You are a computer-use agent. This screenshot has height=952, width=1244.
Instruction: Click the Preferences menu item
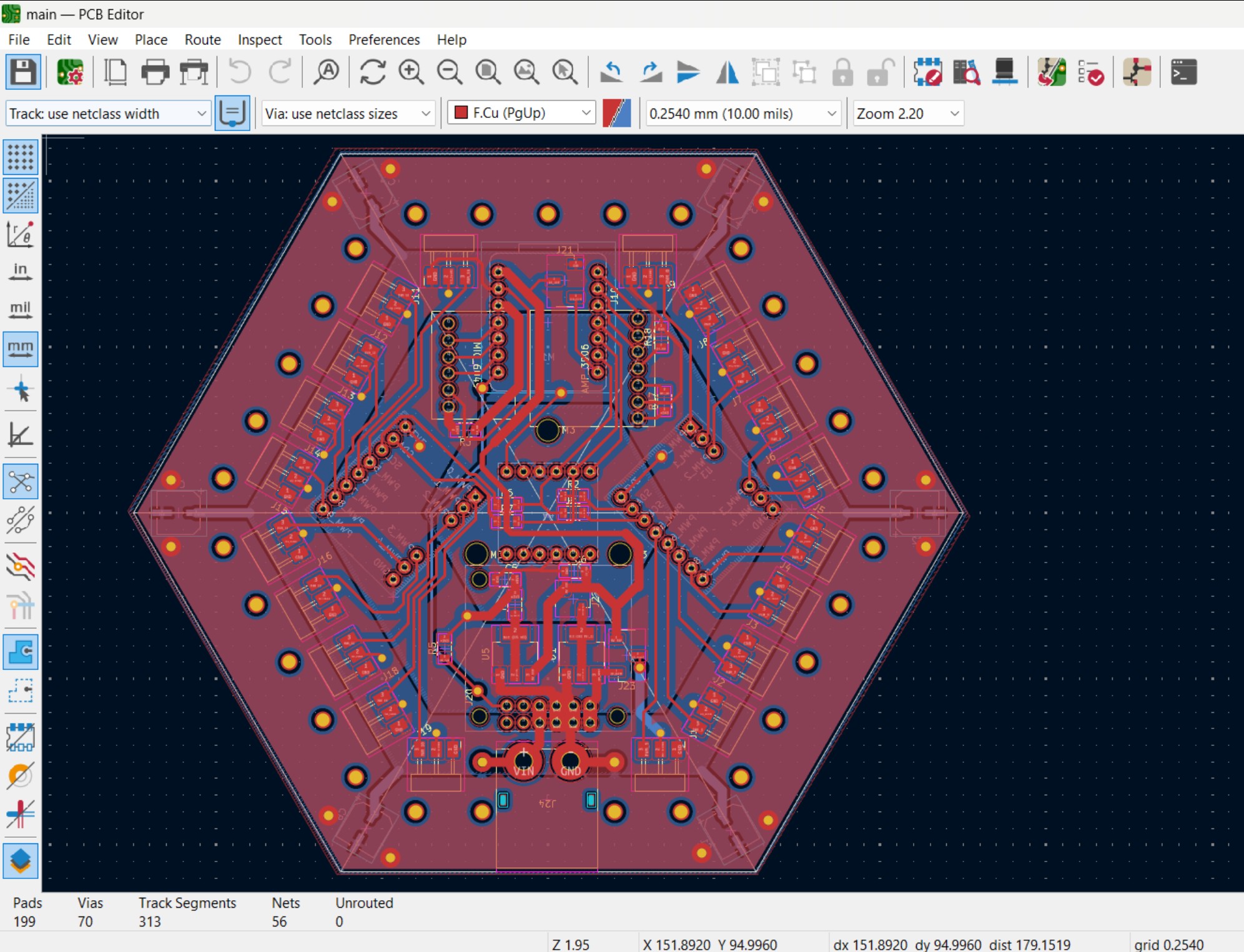(x=383, y=39)
